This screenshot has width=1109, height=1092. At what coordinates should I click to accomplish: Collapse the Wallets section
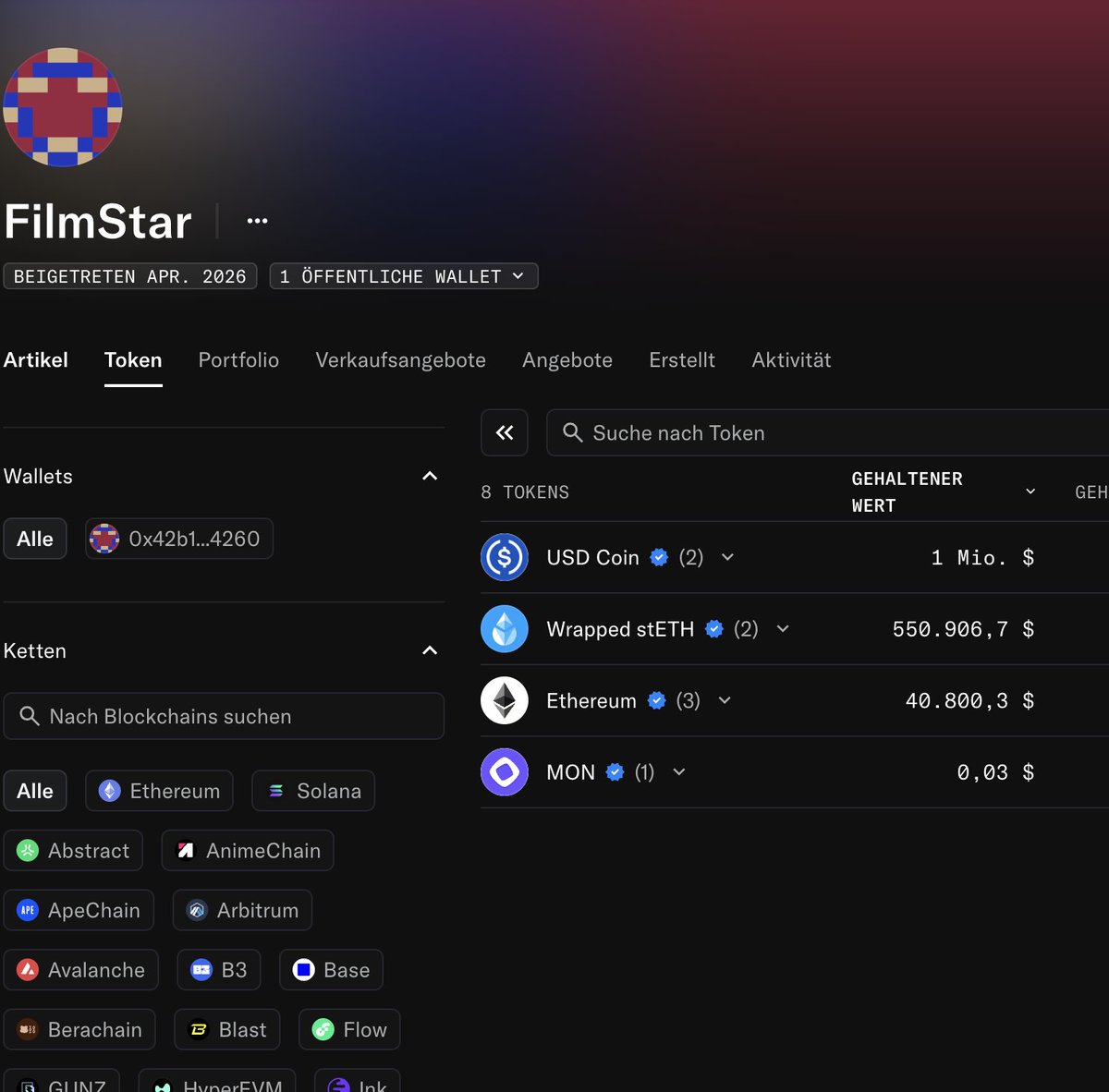[430, 476]
